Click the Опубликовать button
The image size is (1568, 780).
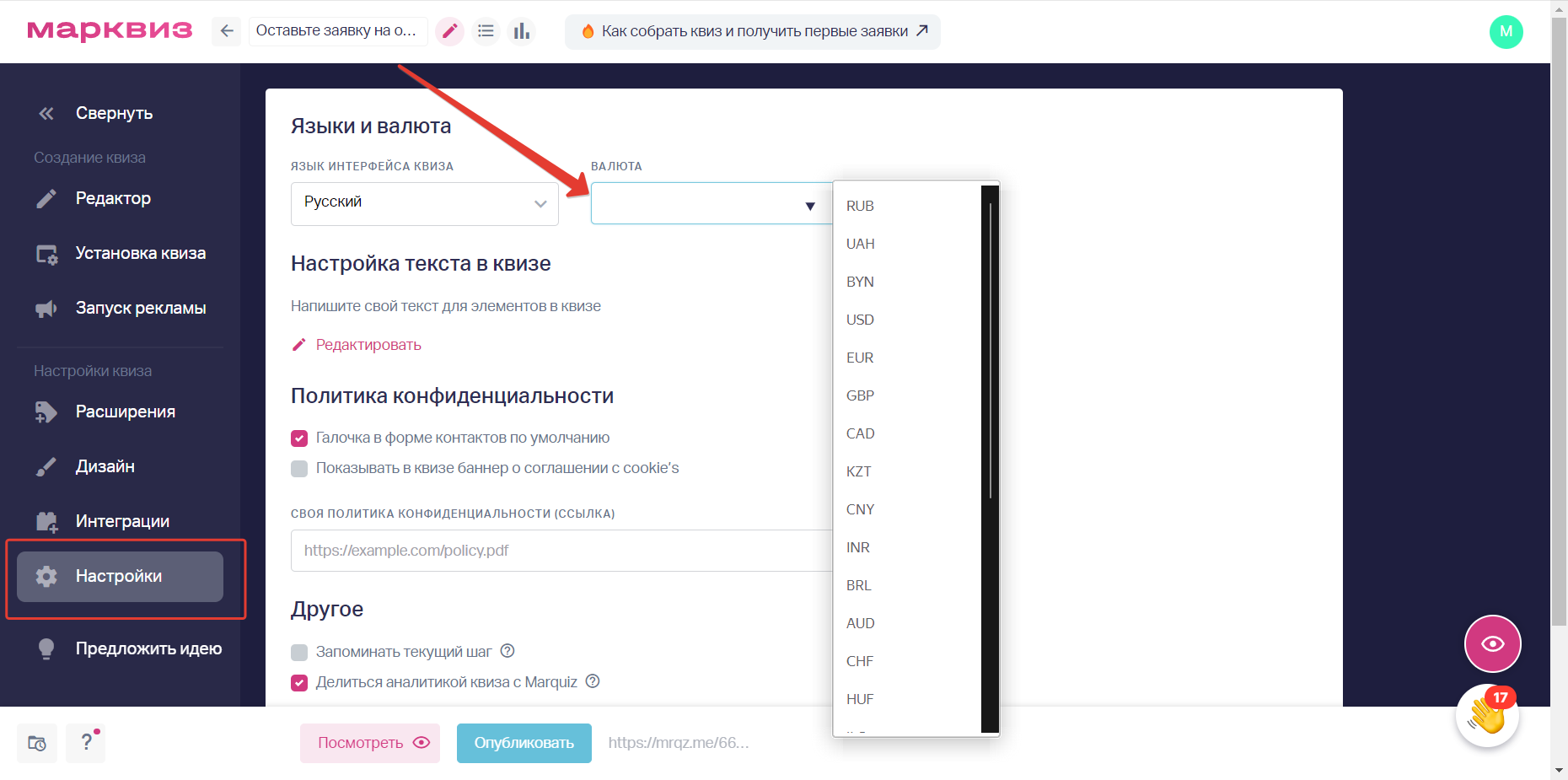(524, 743)
